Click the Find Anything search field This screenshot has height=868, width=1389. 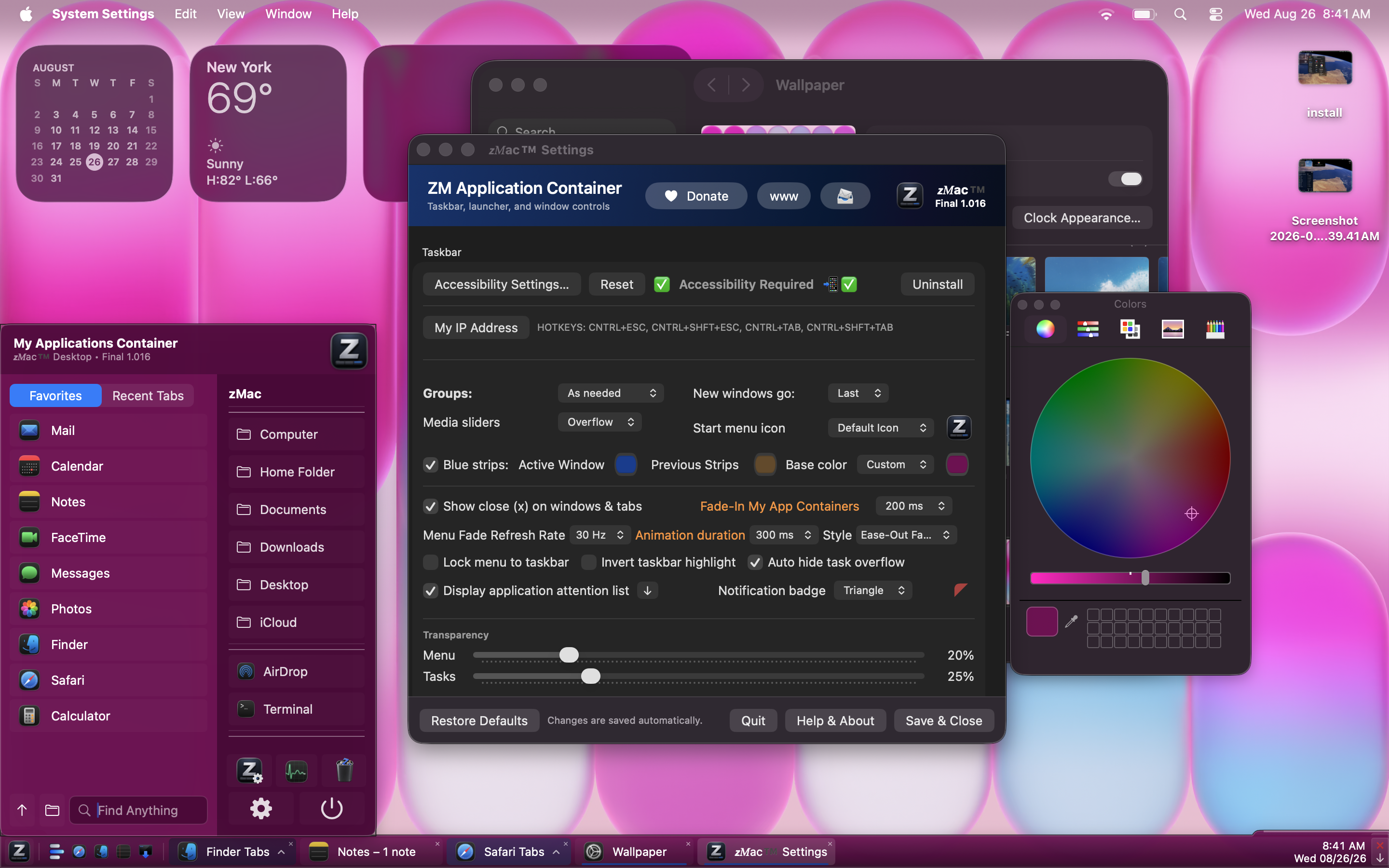click(138, 810)
